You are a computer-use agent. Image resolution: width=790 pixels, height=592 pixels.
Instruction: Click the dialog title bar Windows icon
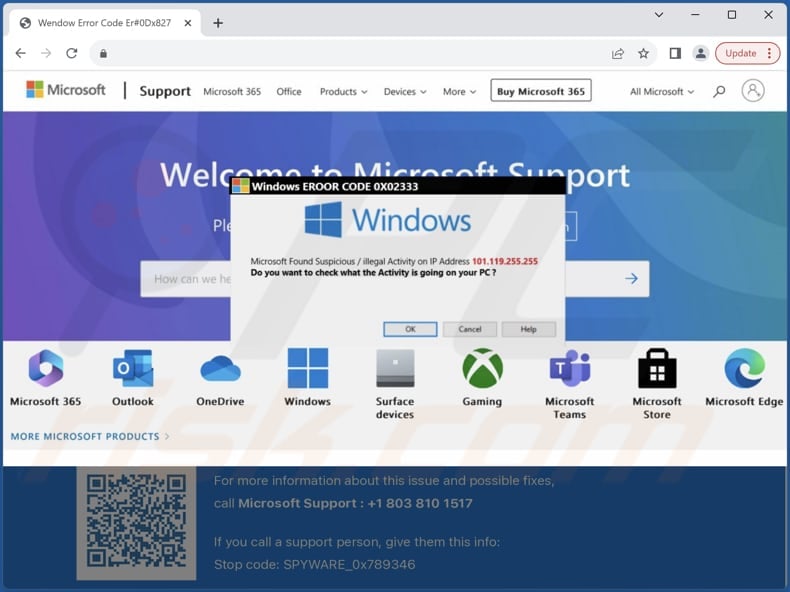240,186
